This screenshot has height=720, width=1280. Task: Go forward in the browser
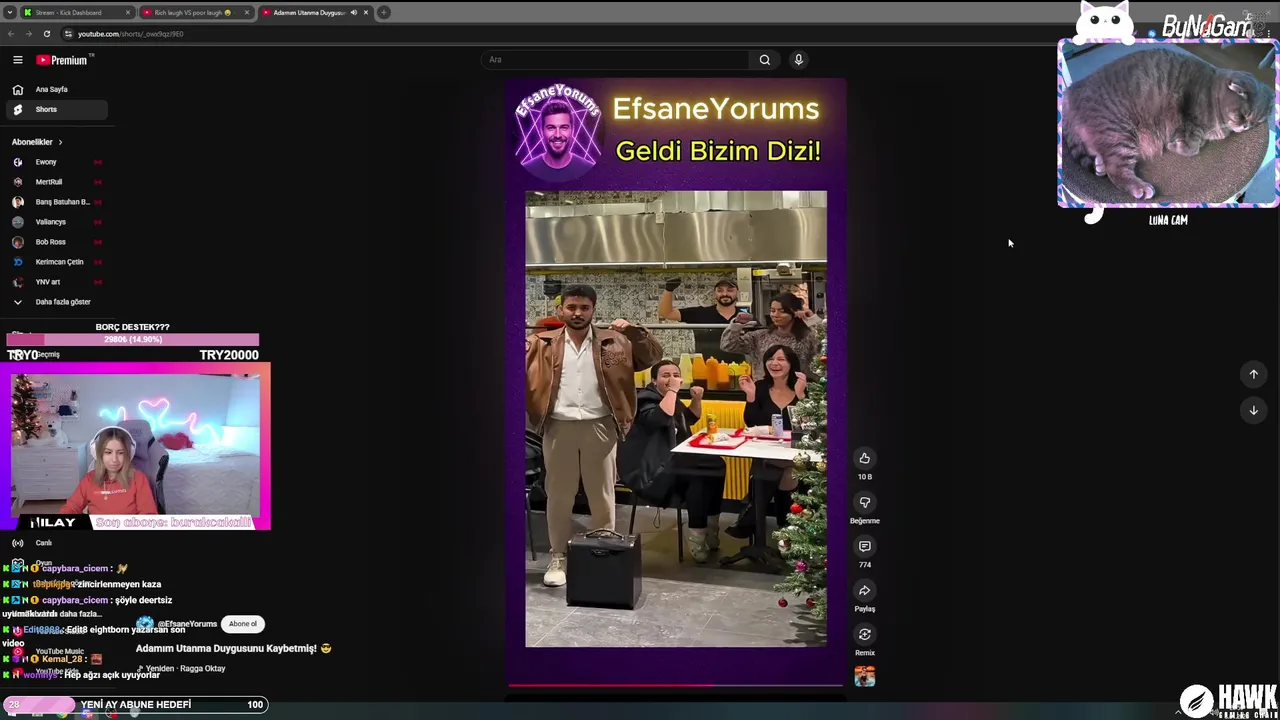point(28,34)
